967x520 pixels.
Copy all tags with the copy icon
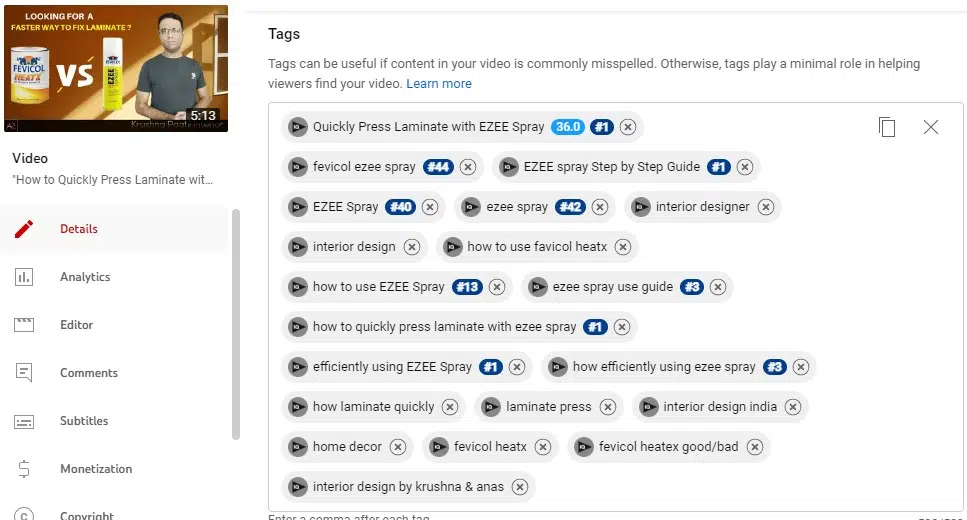887,127
